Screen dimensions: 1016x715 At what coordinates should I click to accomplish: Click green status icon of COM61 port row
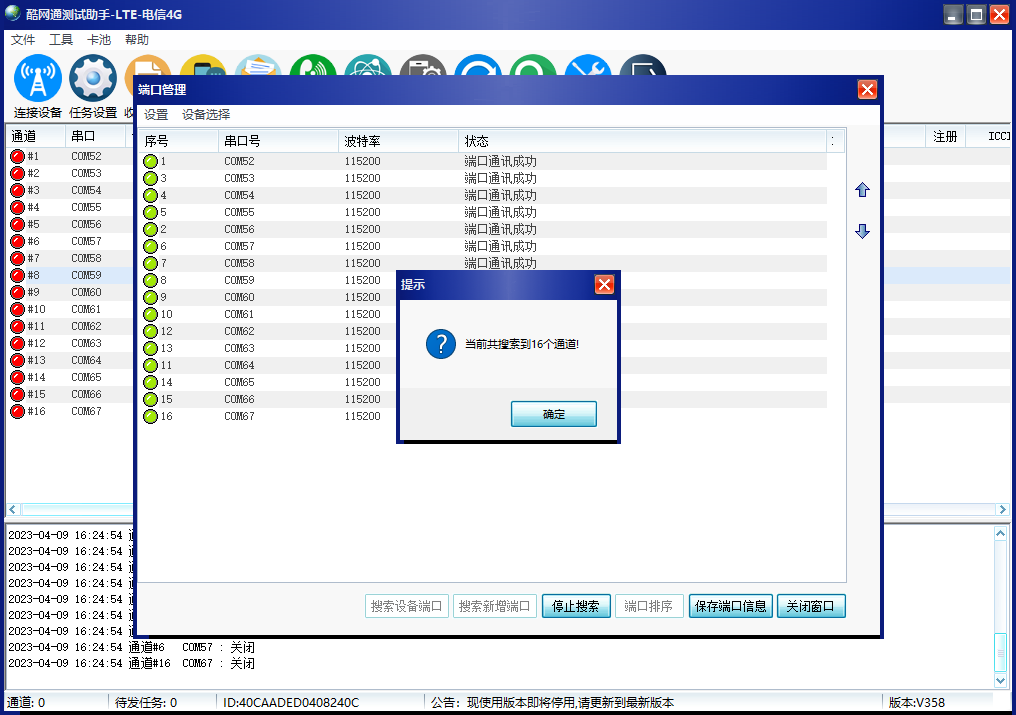[150, 314]
